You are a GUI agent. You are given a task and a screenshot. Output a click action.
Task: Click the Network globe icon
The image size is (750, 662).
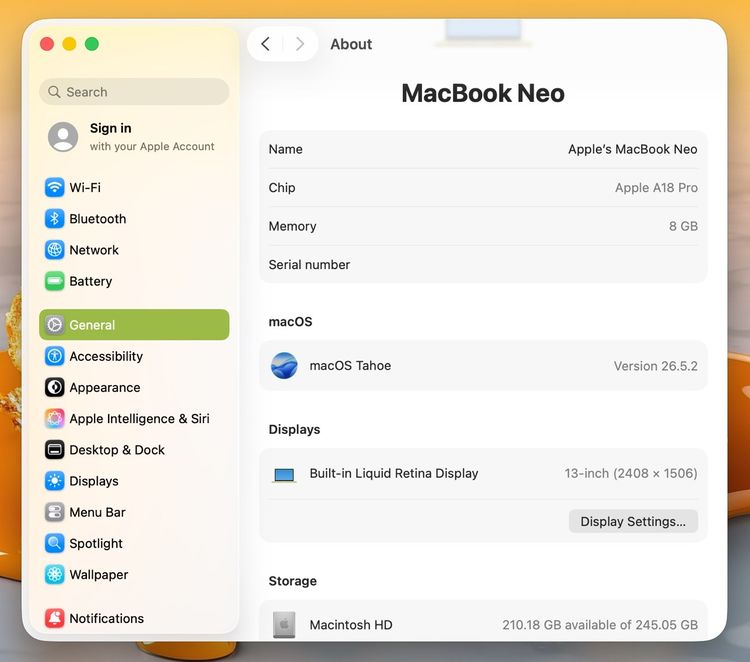pos(55,250)
